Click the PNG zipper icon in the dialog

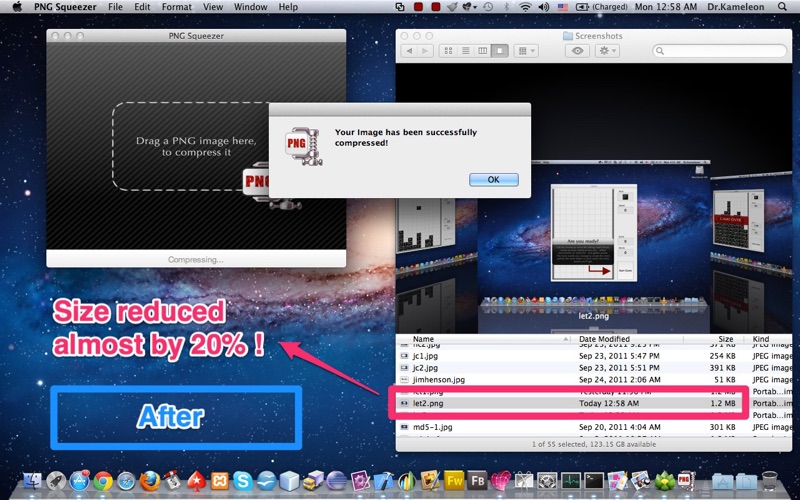click(x=304, y=146)
